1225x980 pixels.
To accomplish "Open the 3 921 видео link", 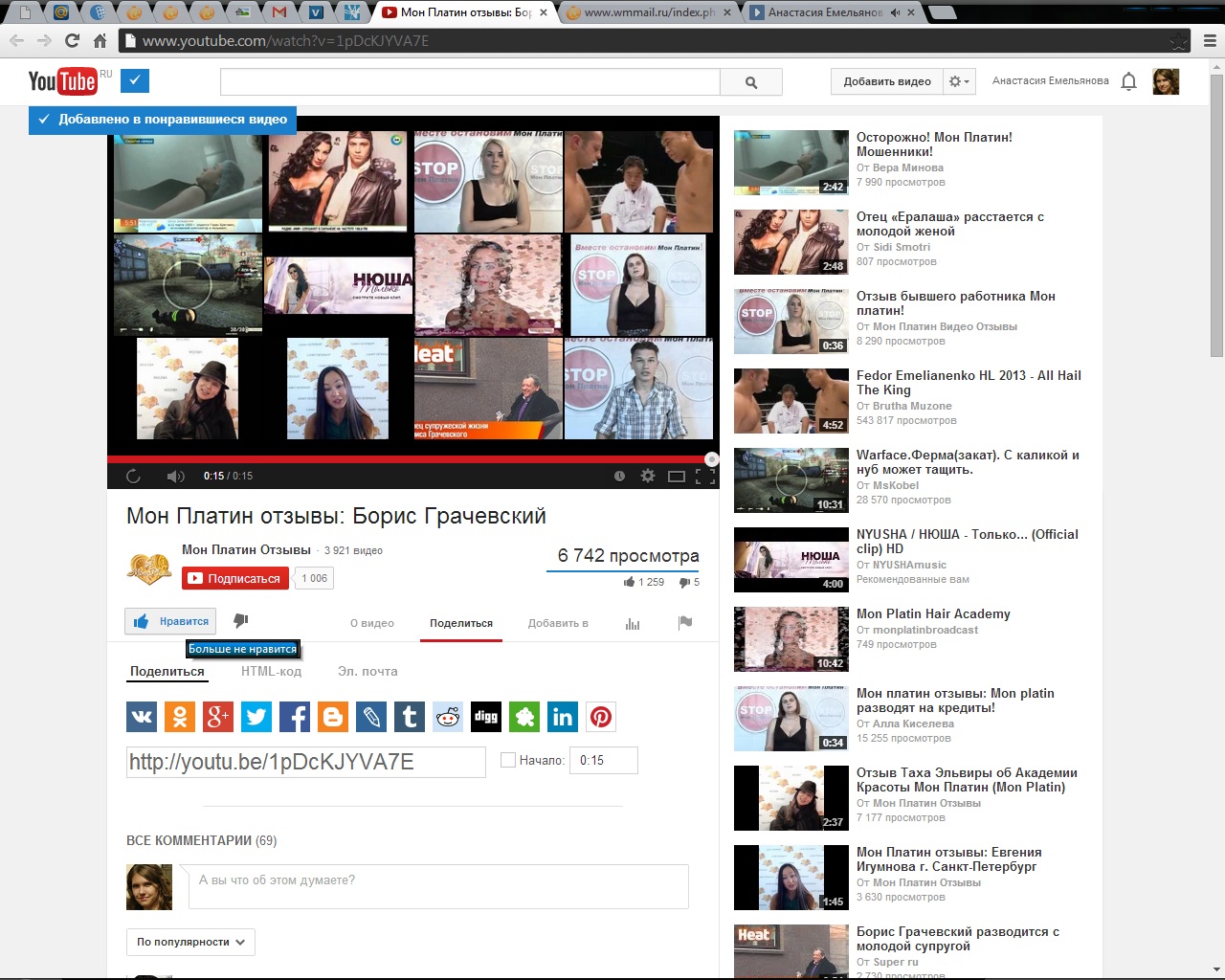I will (x=353, y=550).
